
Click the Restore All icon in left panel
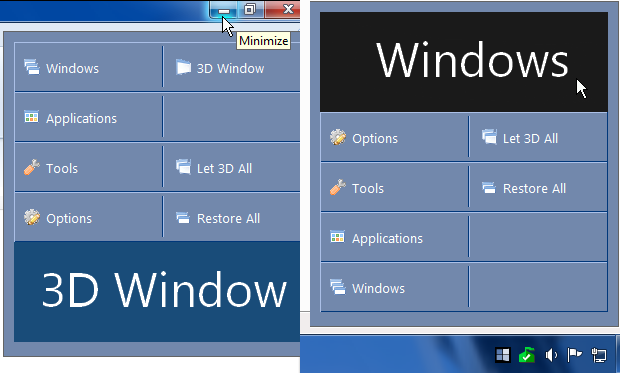click(183, 218)
